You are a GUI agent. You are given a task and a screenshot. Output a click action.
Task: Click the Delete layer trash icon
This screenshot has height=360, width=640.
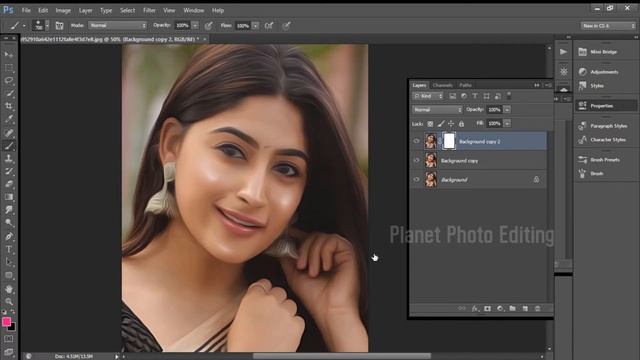(538, 309)
